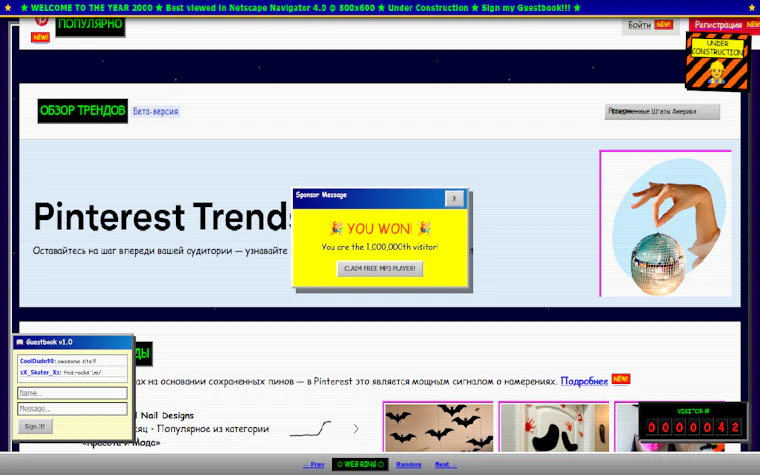Click CoolDude99 guestbook entry
The width and height of the screenshot is (760, 475).
pyautogui.click(x=72, y=361)
